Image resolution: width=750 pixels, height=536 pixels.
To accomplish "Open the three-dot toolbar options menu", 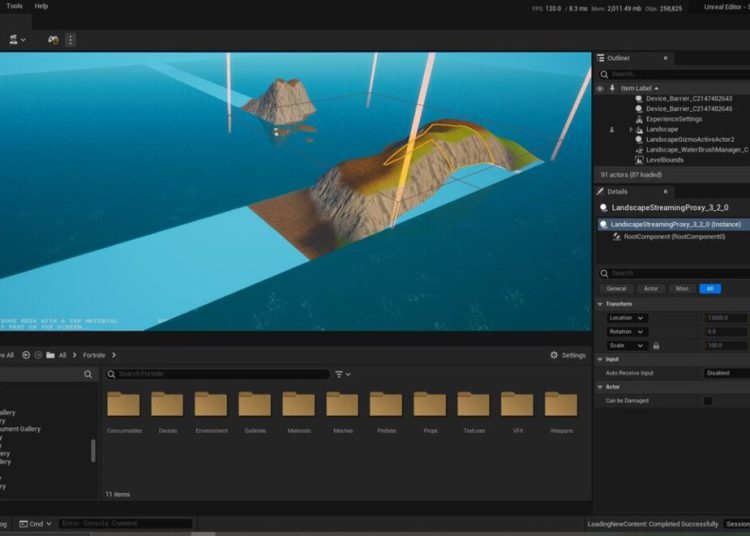I will click(70, 40).
